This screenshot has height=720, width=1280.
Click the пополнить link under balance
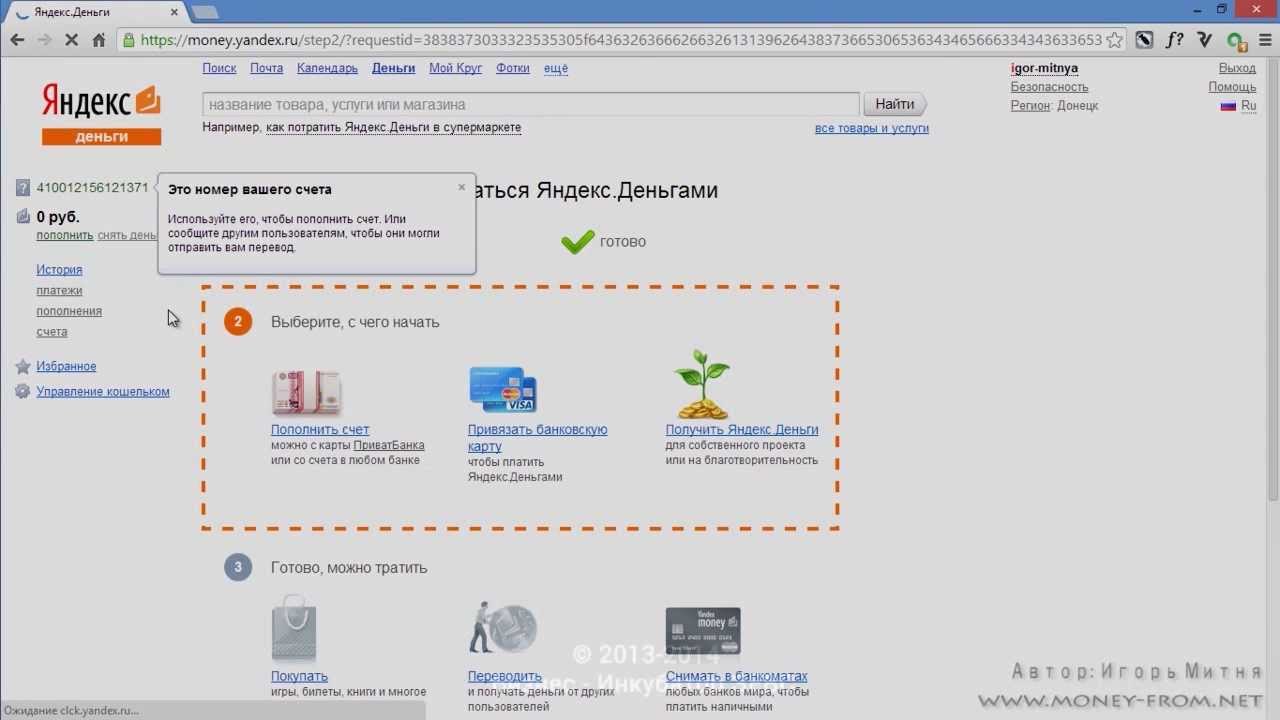tap(65, 235)
